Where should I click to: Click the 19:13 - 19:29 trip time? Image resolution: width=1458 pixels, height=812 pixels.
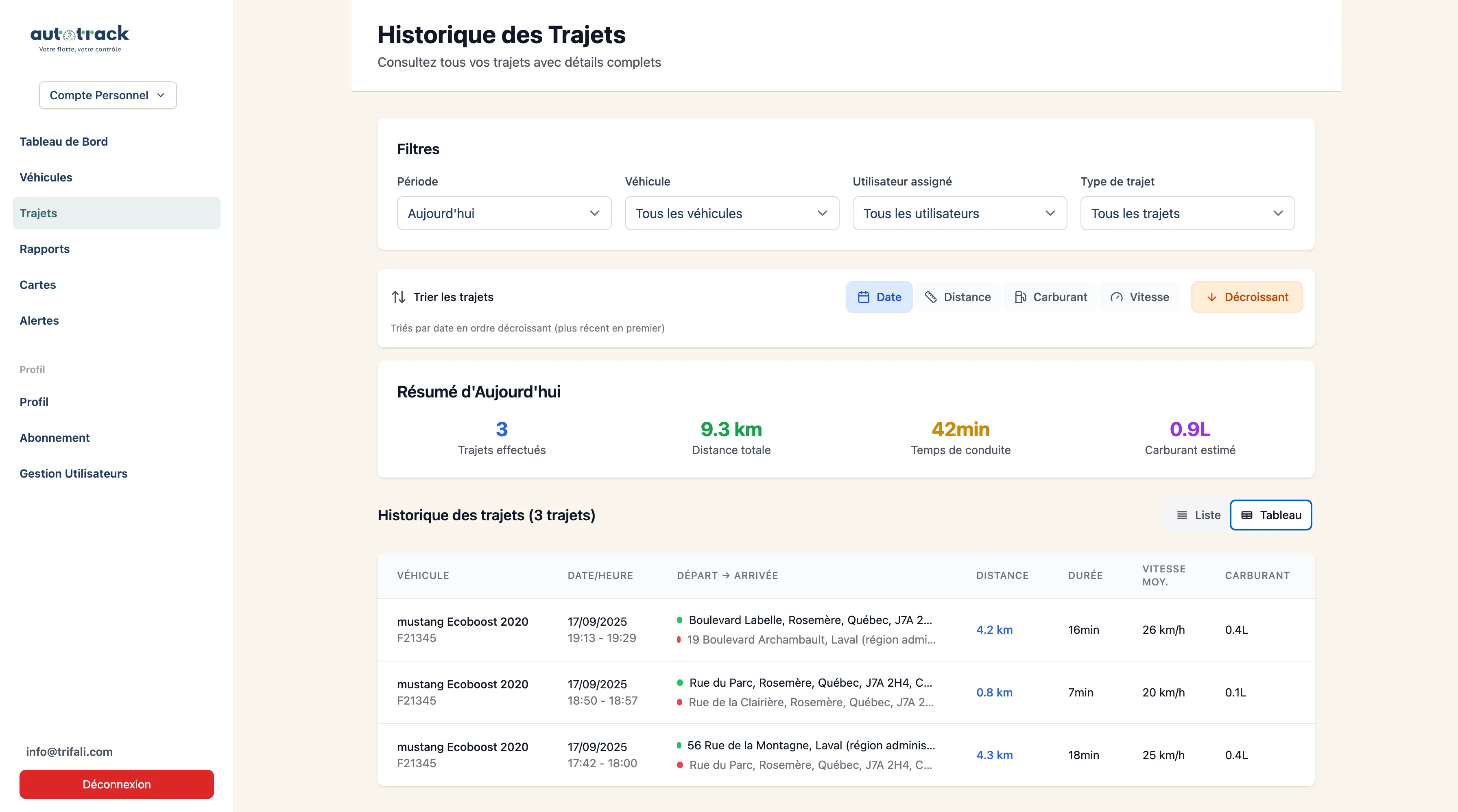point(602,638)
